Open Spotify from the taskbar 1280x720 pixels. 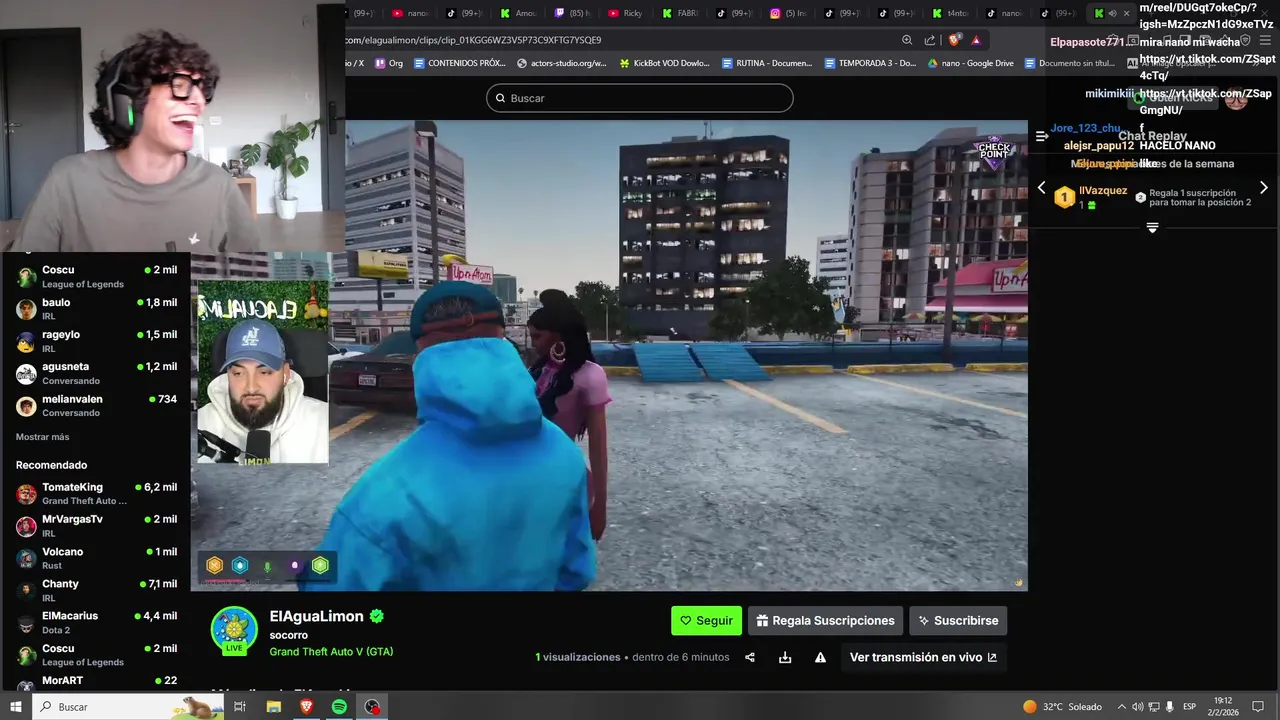click(339, 706)
